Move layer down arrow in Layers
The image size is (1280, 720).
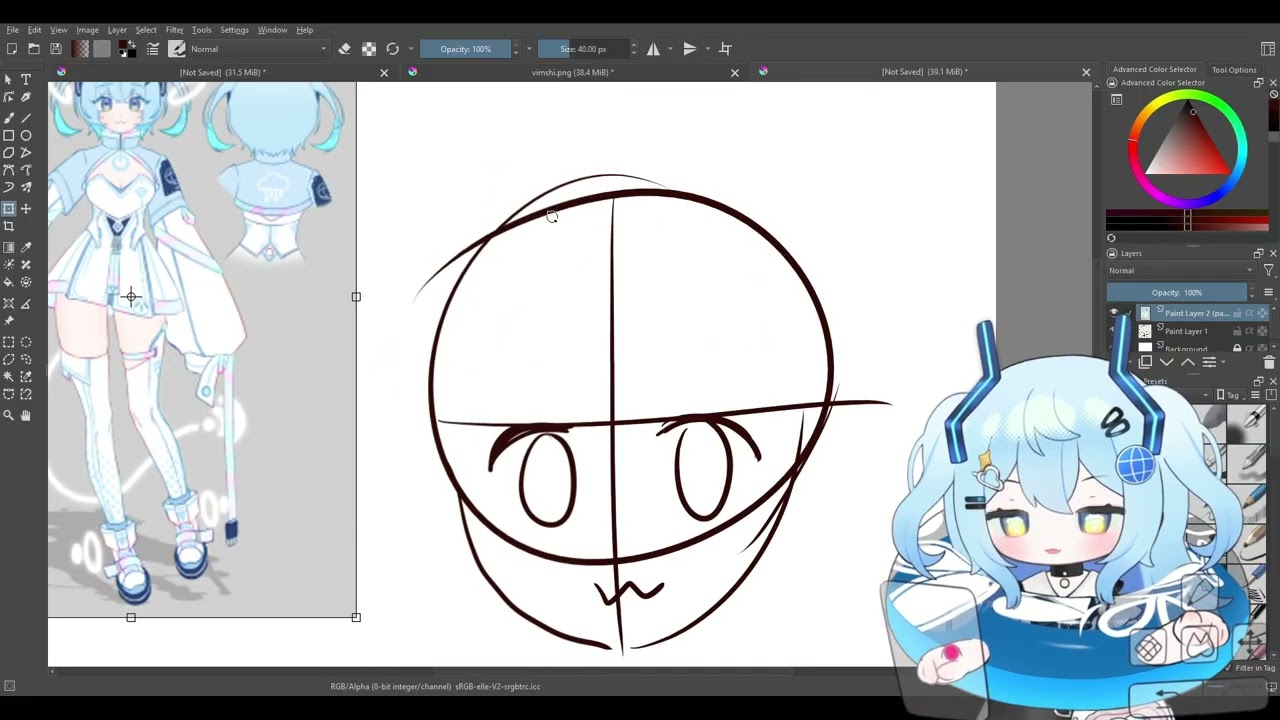(x=1166, y=362)
